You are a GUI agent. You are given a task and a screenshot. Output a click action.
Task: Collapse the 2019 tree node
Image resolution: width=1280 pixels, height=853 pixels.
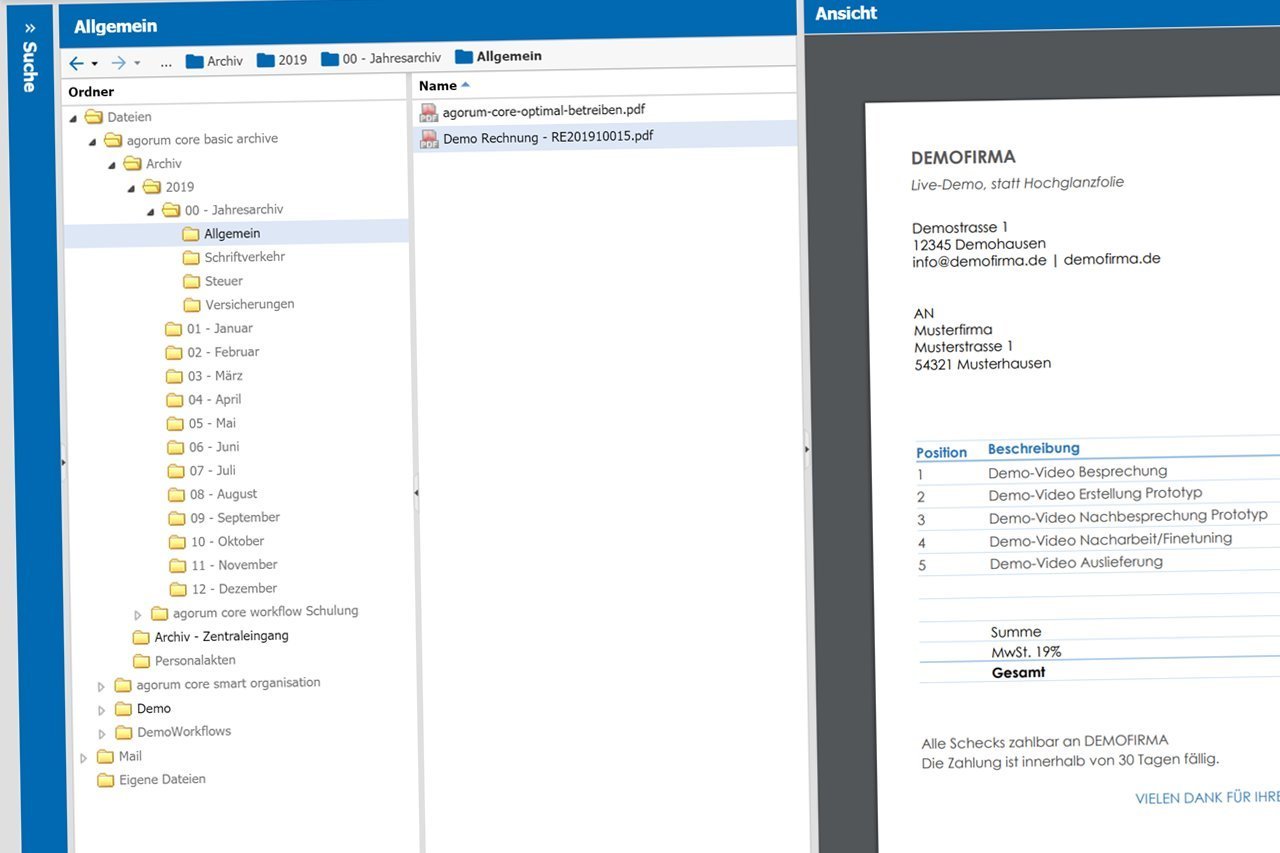(x=131, y=188)
